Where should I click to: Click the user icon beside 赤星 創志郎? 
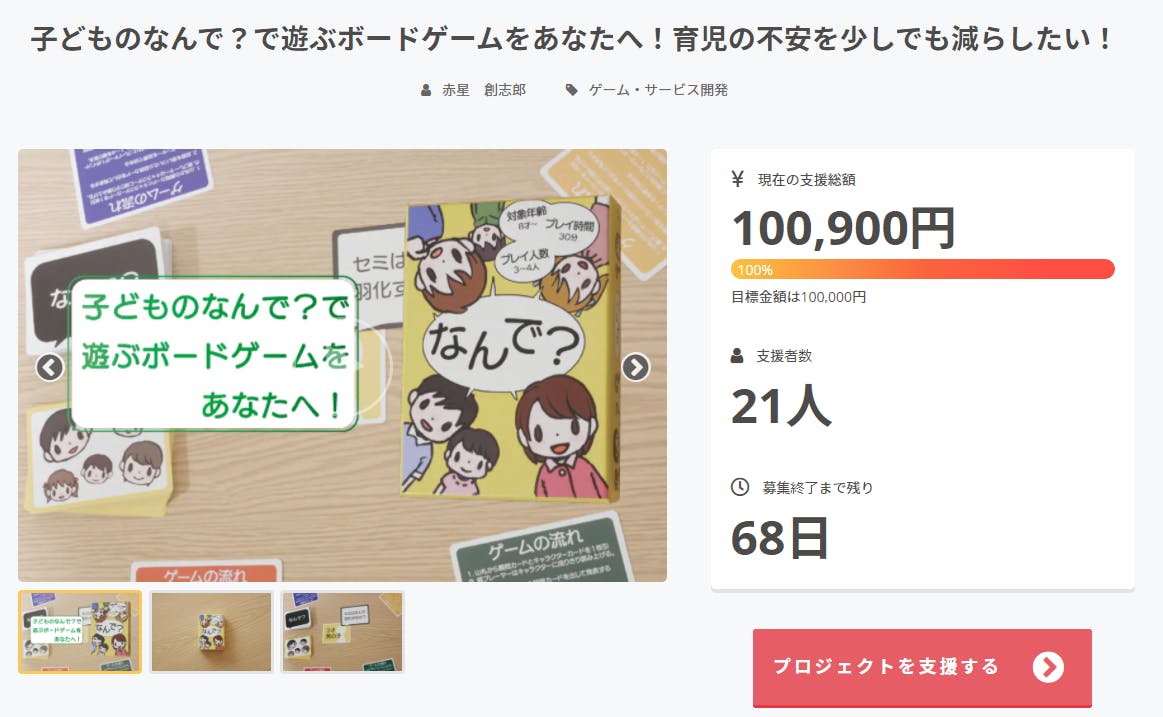[x=426, y=90]
